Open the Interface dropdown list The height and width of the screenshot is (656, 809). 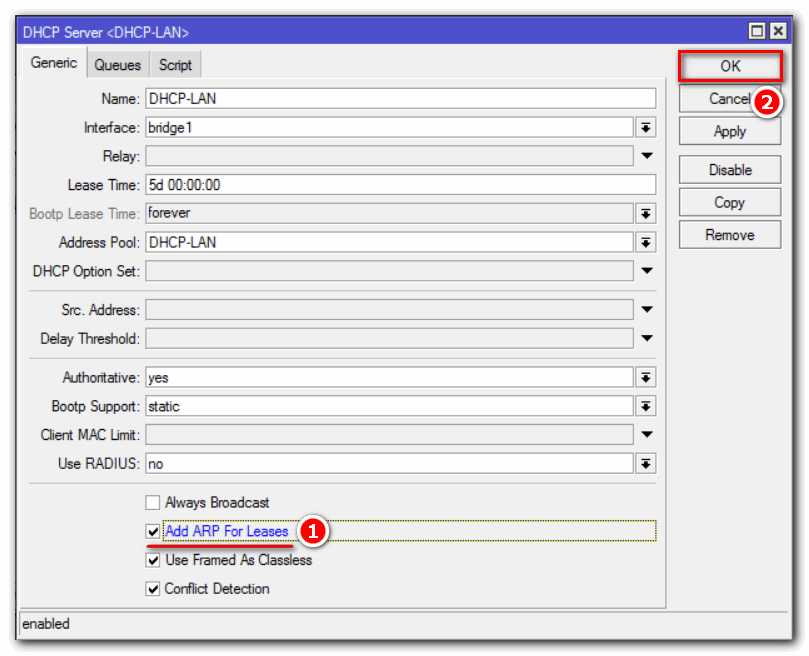pos(646,127)
